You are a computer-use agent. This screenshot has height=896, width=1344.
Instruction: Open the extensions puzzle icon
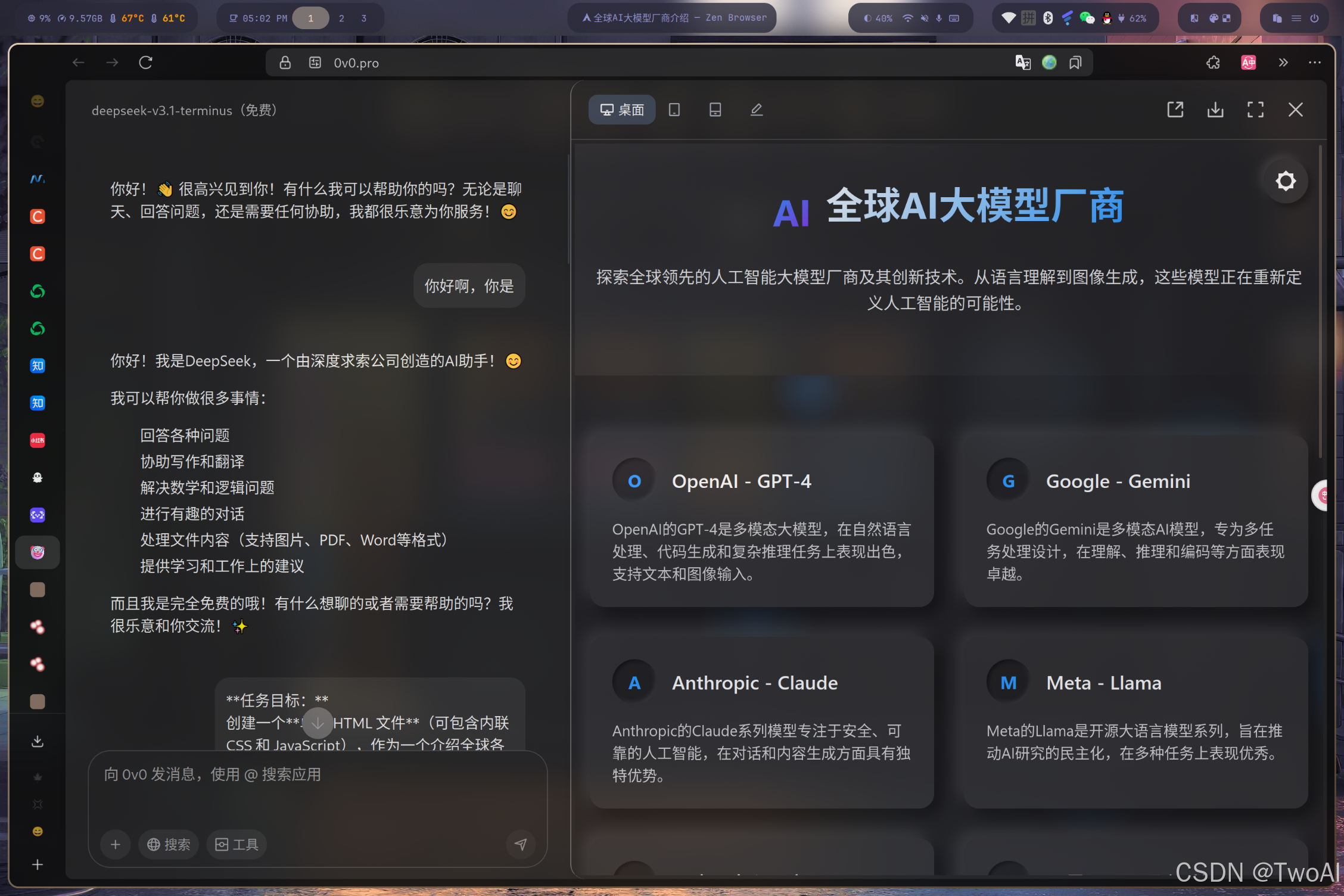tap(1214, 63)
